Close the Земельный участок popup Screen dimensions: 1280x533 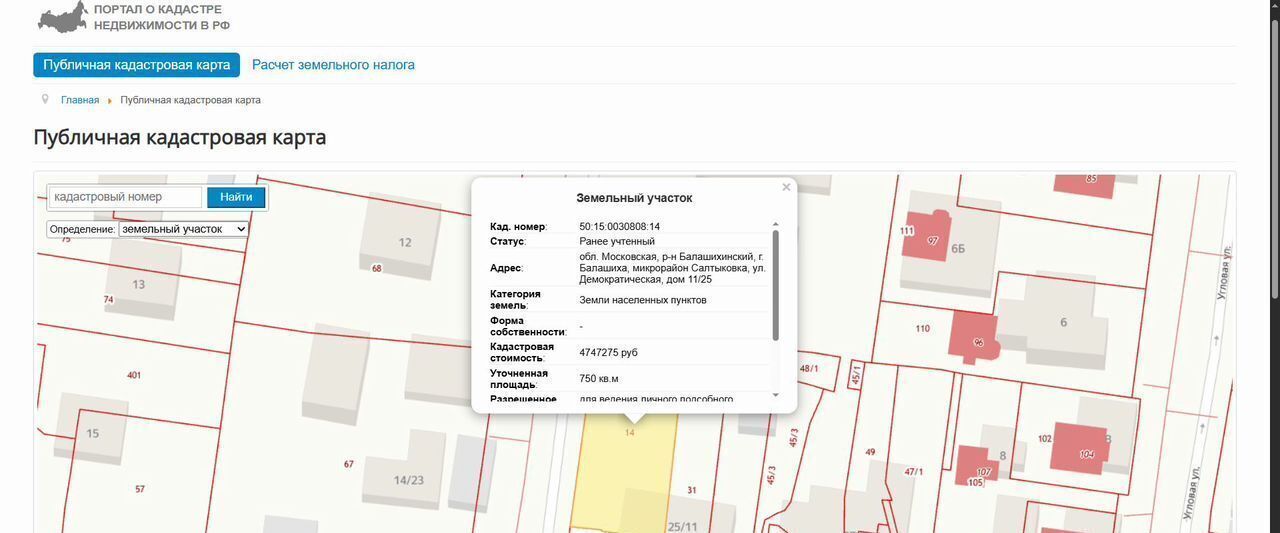coord(786,187)
